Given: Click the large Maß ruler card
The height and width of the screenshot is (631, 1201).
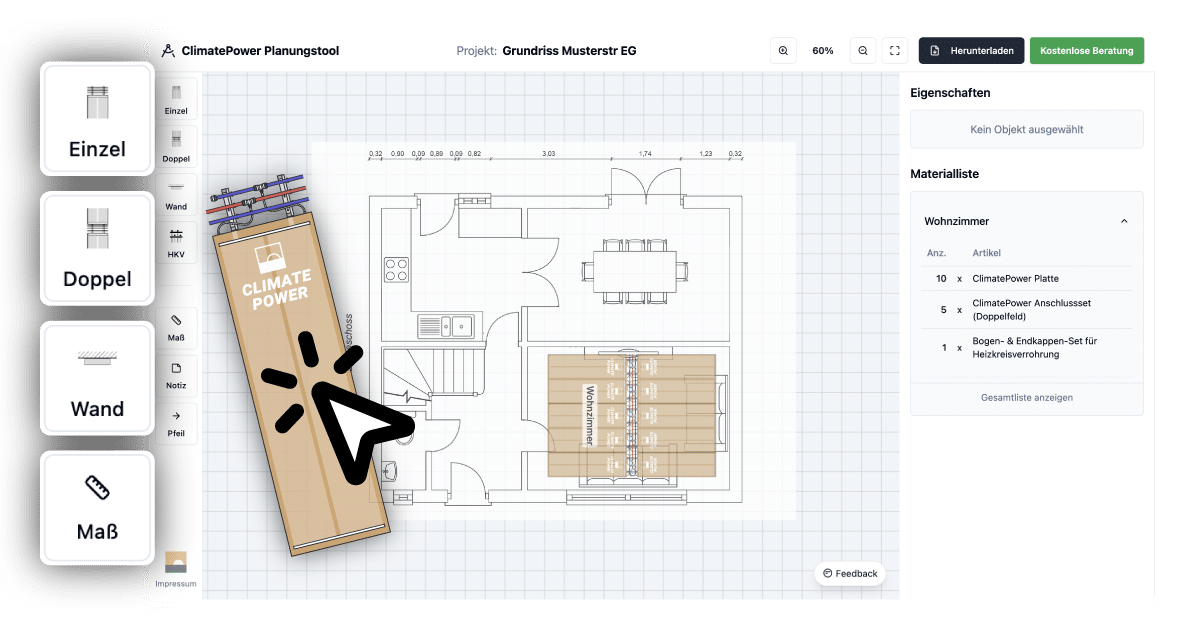Looking at the screenshot, I should [97, 508].
